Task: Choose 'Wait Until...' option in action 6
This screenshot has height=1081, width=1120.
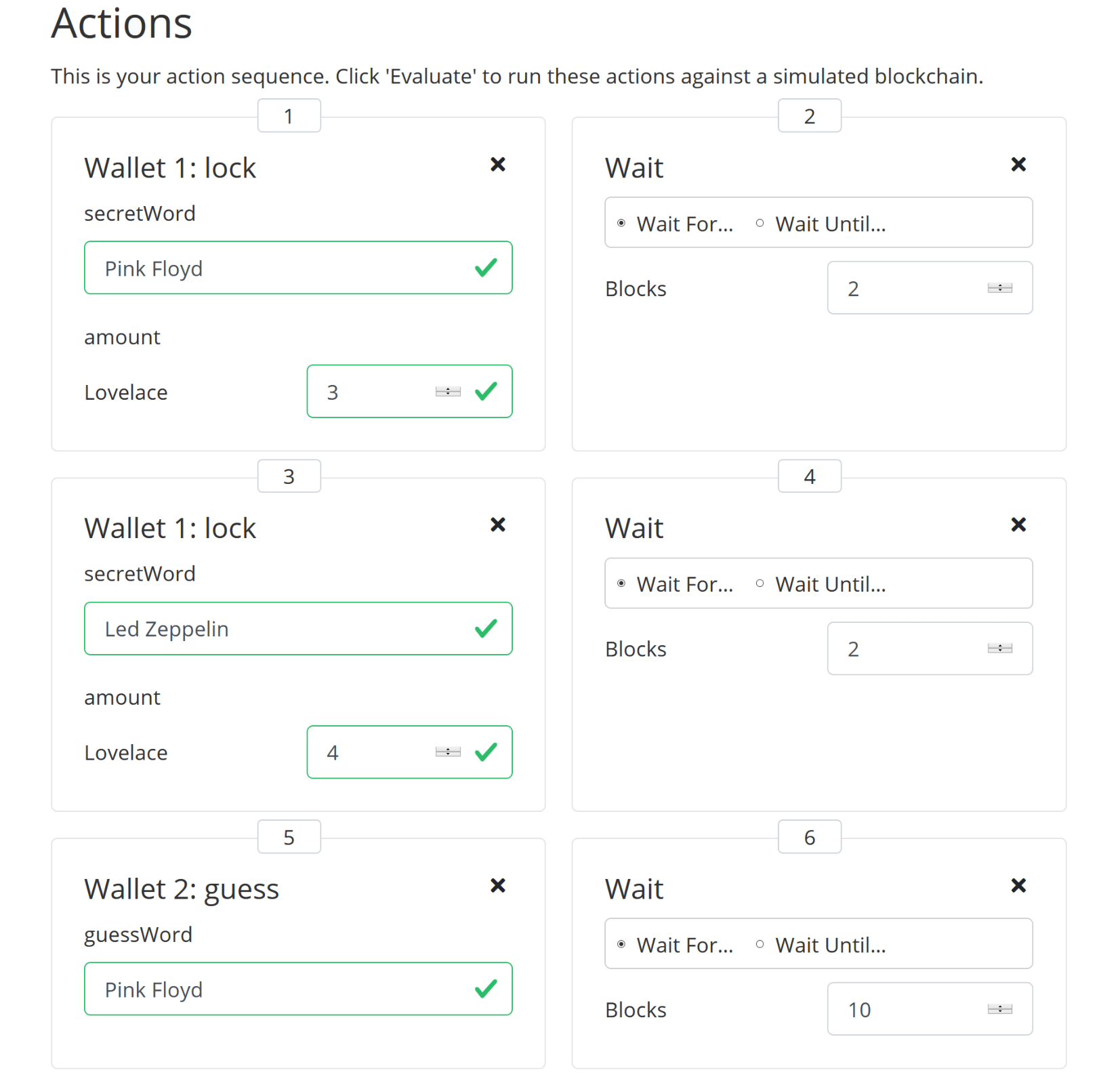Action: [760, 944]
